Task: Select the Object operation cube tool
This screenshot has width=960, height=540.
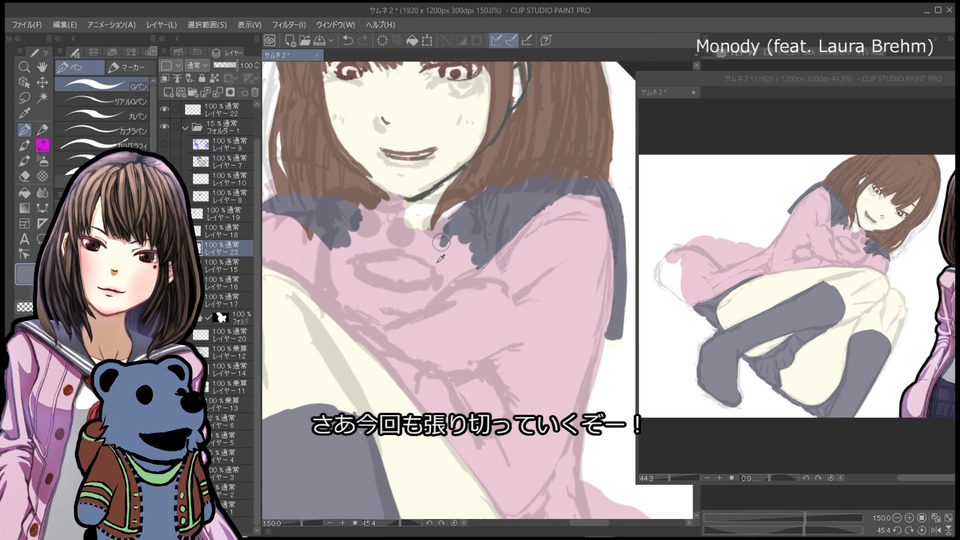Action: [x=24, y=82]
